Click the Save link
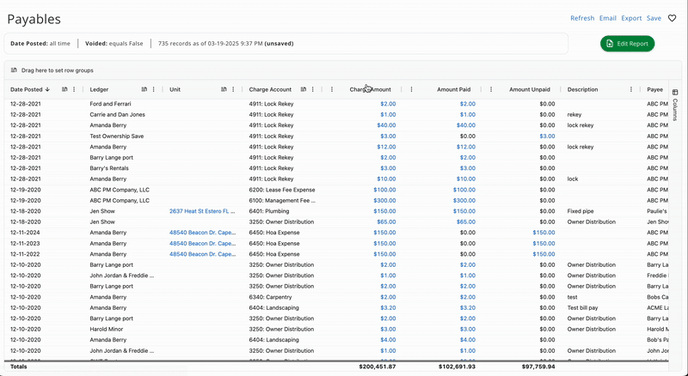Image resolution: width=688 pixels, height=376 pixels. pyautogui.click(x=654, y=18)
